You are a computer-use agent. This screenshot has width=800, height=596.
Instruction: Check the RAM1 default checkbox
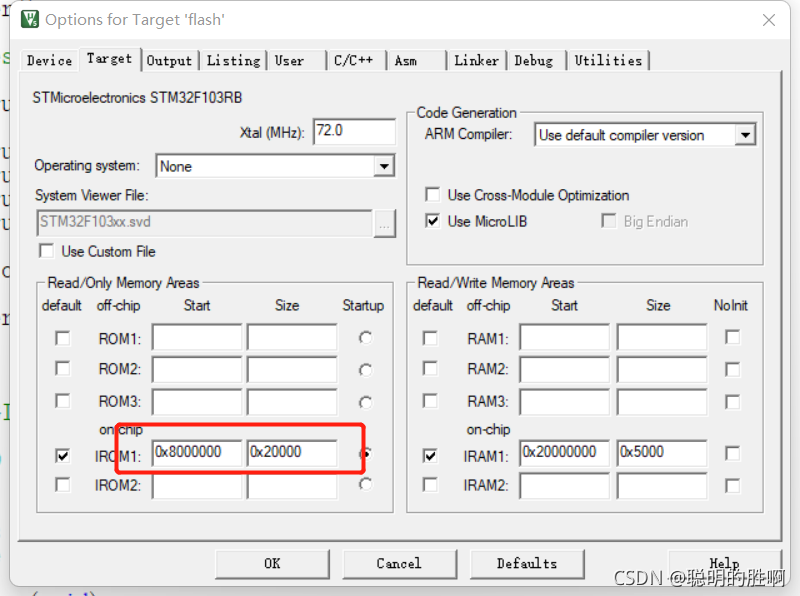pos(430,338)
